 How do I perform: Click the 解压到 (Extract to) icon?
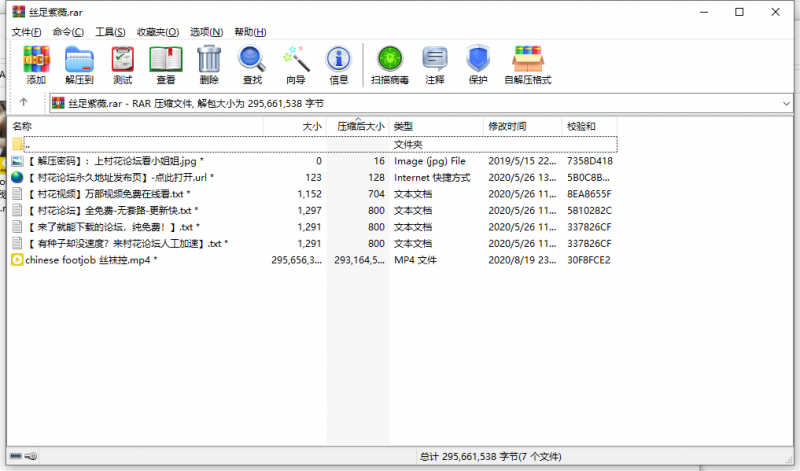coord(79,64)
